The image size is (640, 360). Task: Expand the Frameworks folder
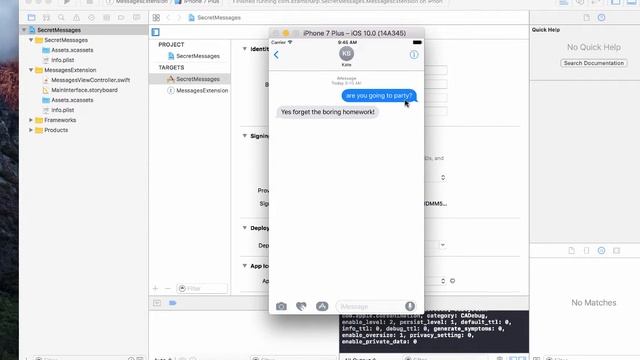pos(31,120)
